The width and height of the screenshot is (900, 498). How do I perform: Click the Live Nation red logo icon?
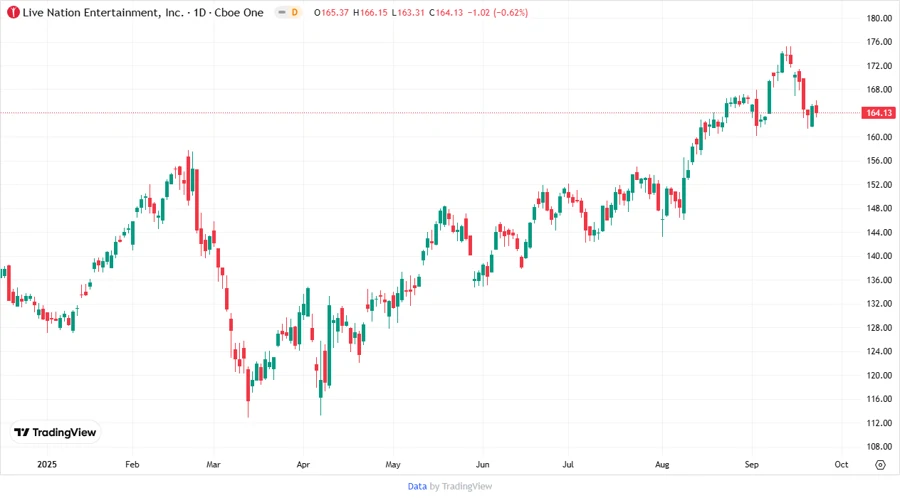tap(13, 13)
